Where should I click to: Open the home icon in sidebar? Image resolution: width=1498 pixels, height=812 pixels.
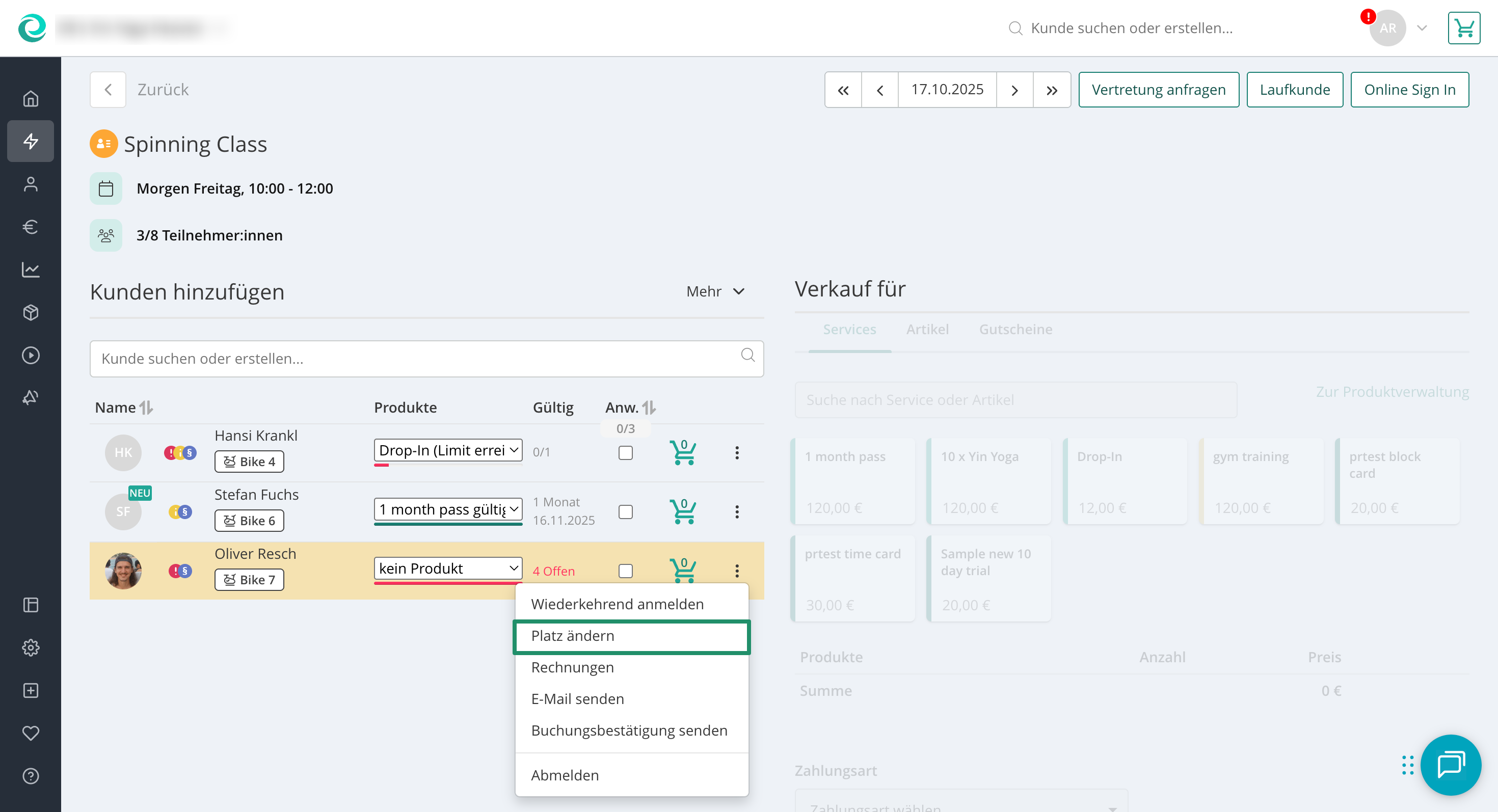click(x=30, y=99)
